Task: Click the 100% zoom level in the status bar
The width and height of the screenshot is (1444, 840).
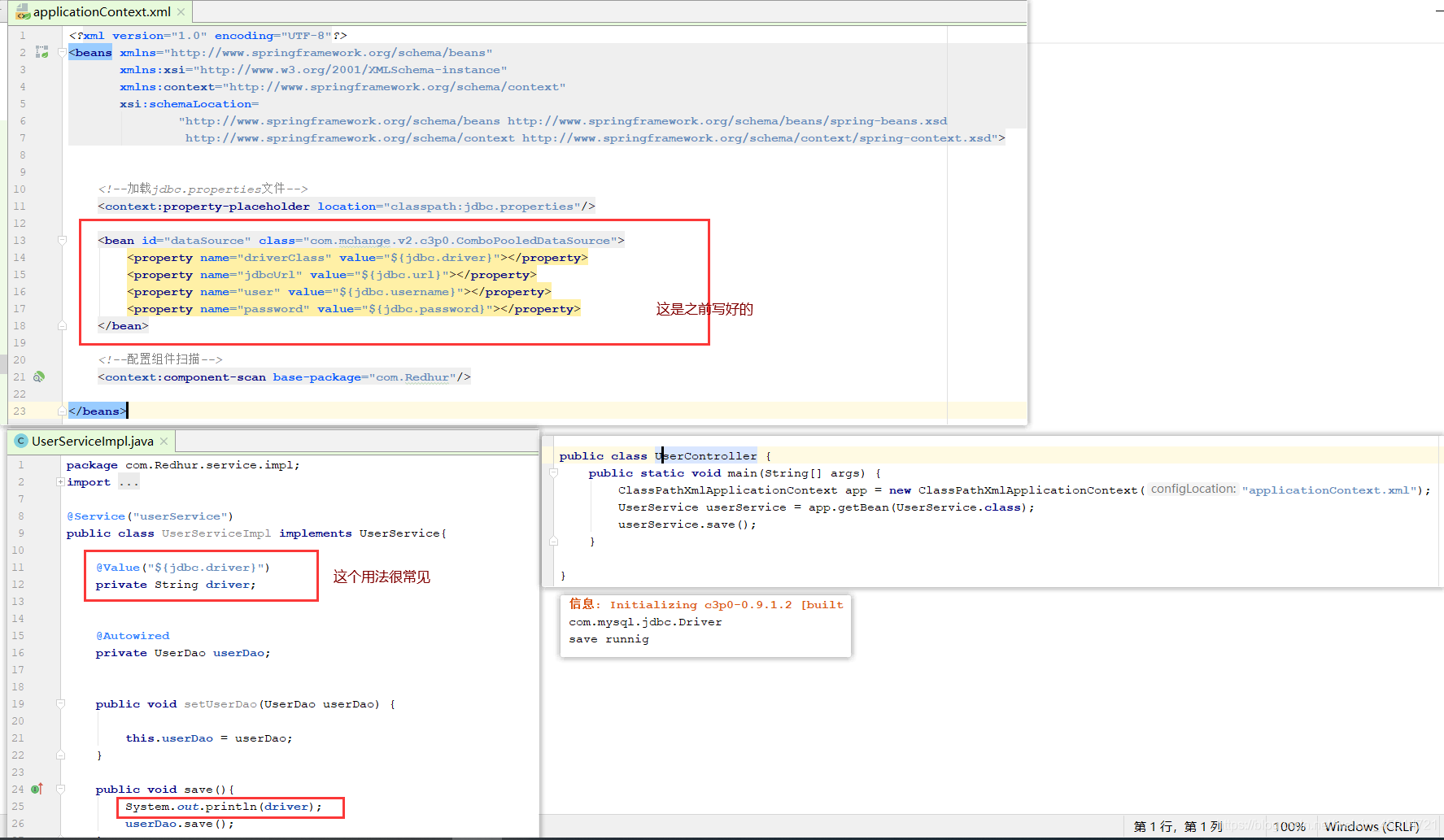Action: 1289,826
